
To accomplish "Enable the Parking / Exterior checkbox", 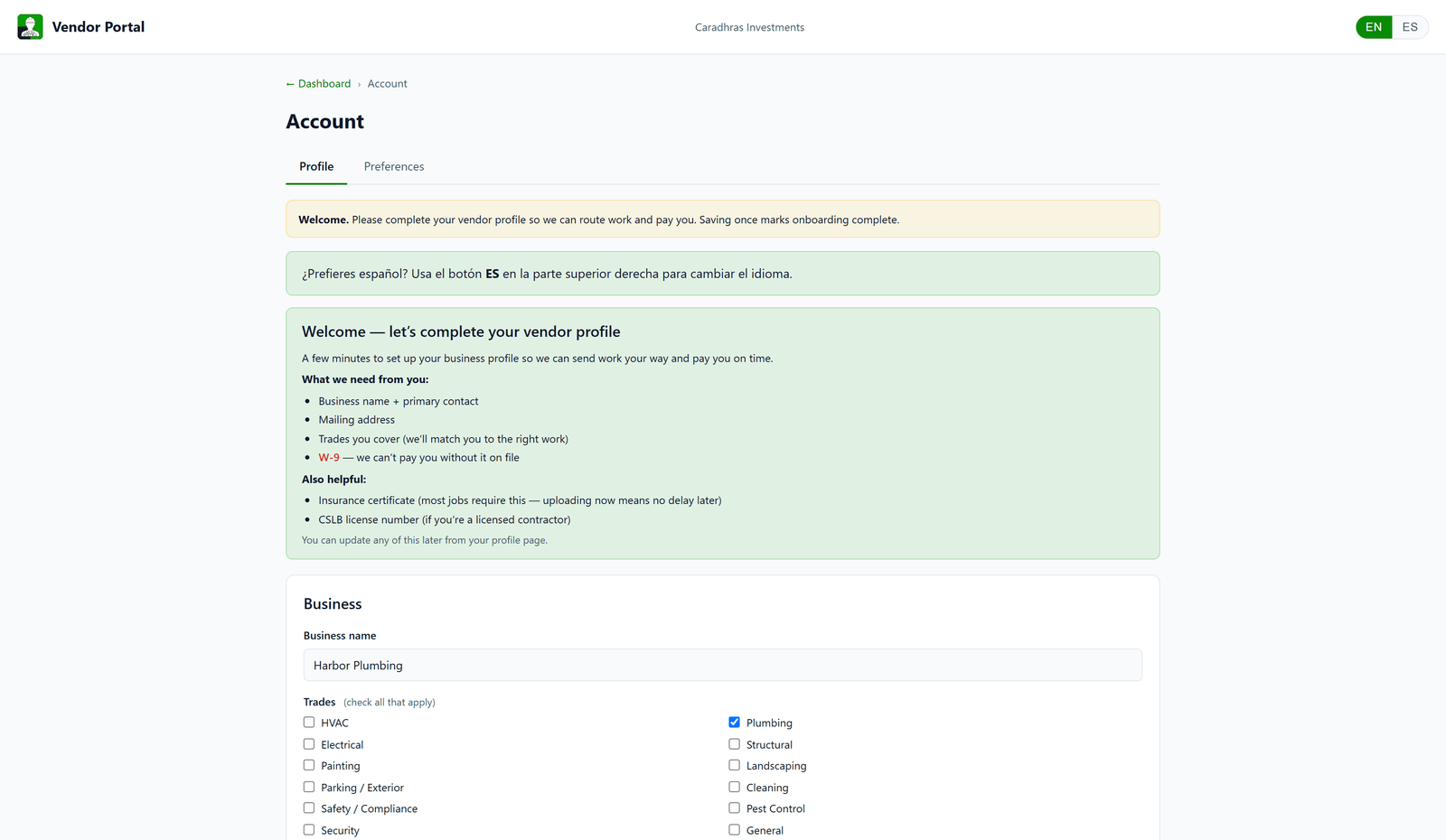I will tap(309, 787).
